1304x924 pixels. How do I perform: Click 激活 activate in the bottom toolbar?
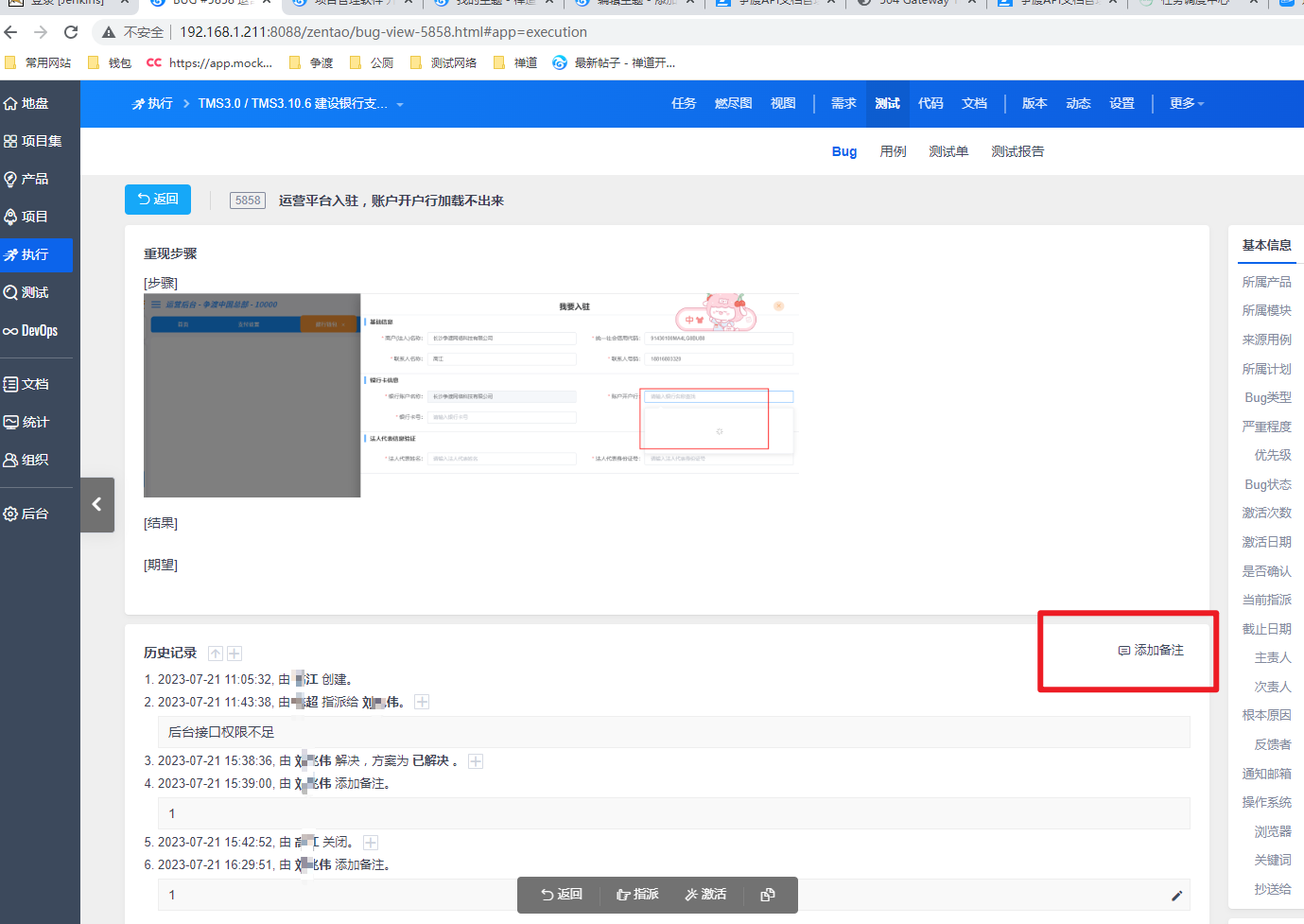point(705,895)
